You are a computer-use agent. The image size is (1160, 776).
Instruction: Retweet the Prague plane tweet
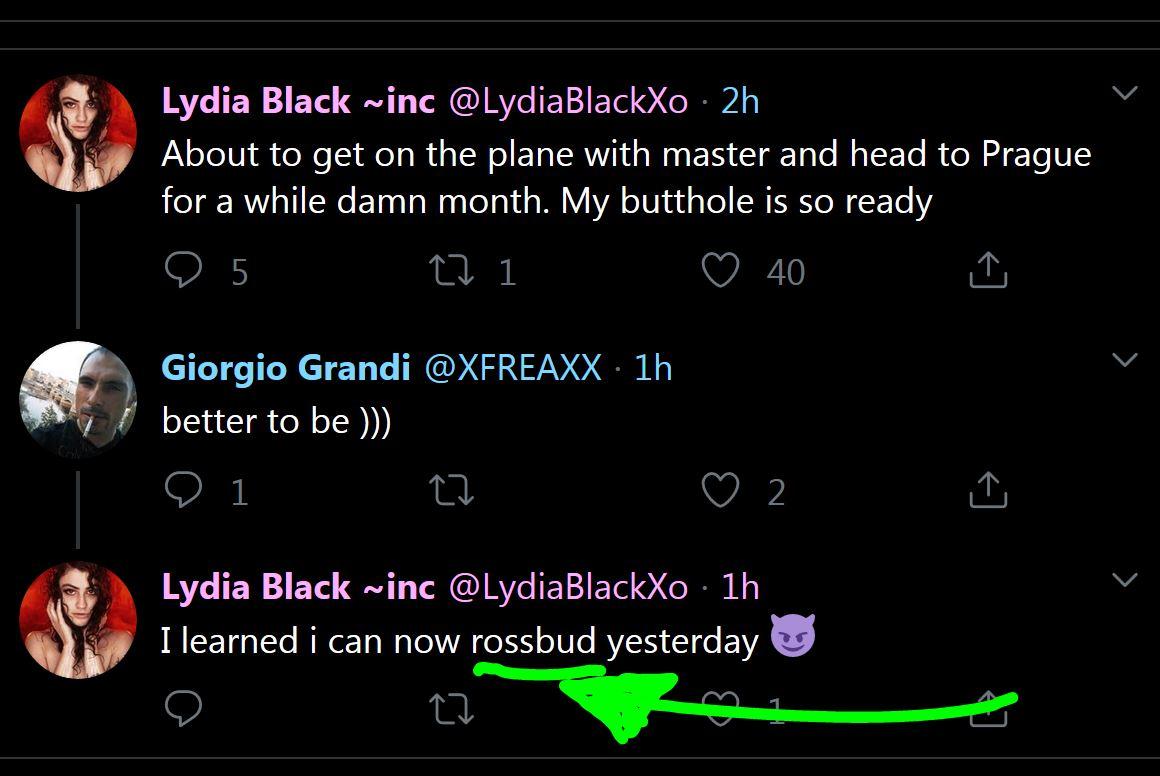pyautogui.click(x=450, y=270)
